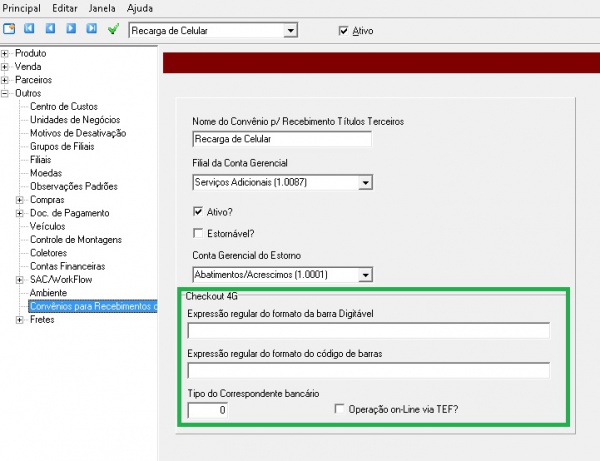Image resolution: width=600 pixels, height=461 pixels.
Task: Open the Recarga de Celular record dropdown
Action: click(x=291, y=31)
